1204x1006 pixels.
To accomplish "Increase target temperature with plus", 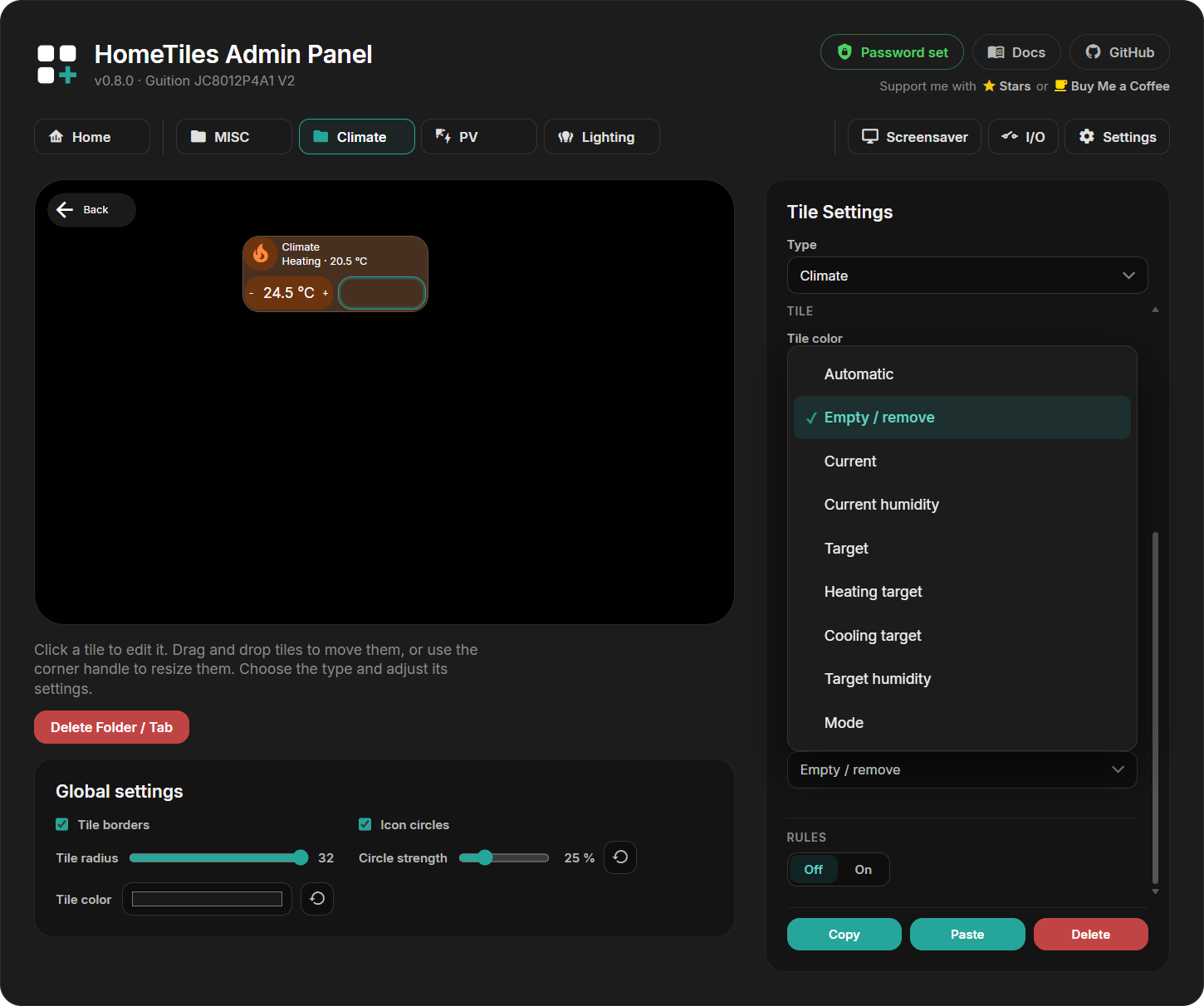I will pos(325,293).
